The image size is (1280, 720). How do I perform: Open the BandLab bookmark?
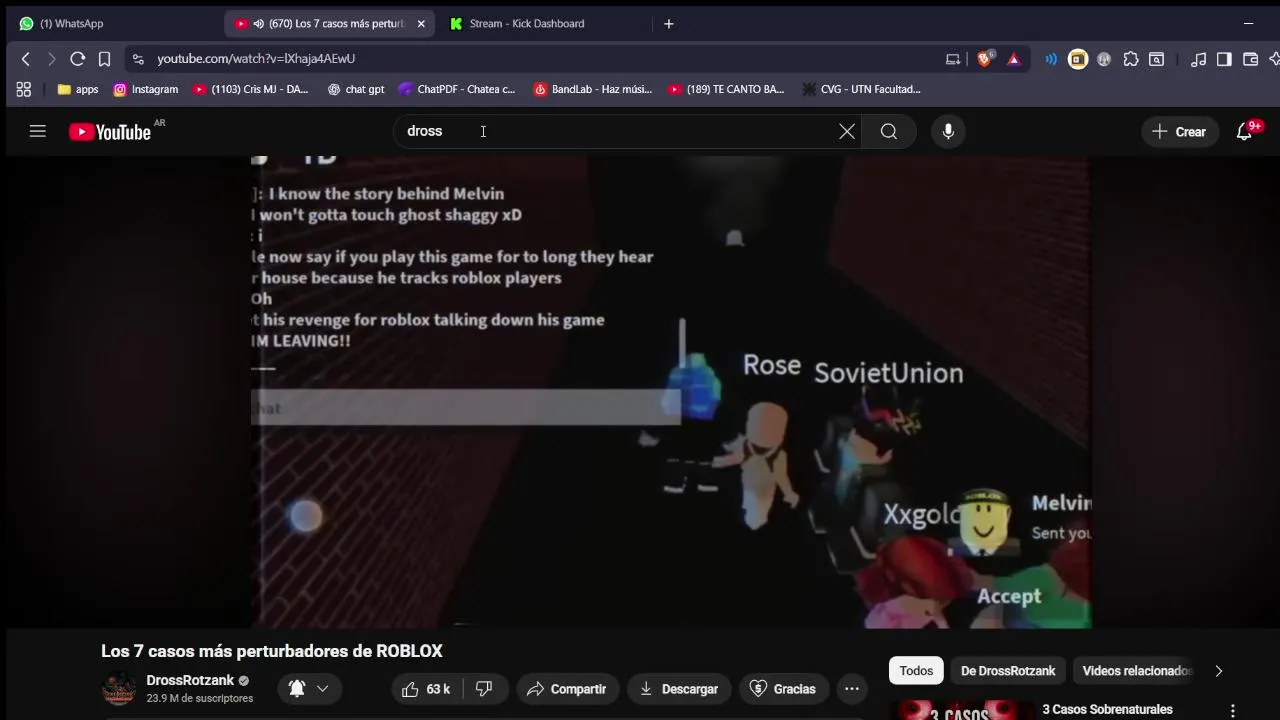(x=593, y=89)
